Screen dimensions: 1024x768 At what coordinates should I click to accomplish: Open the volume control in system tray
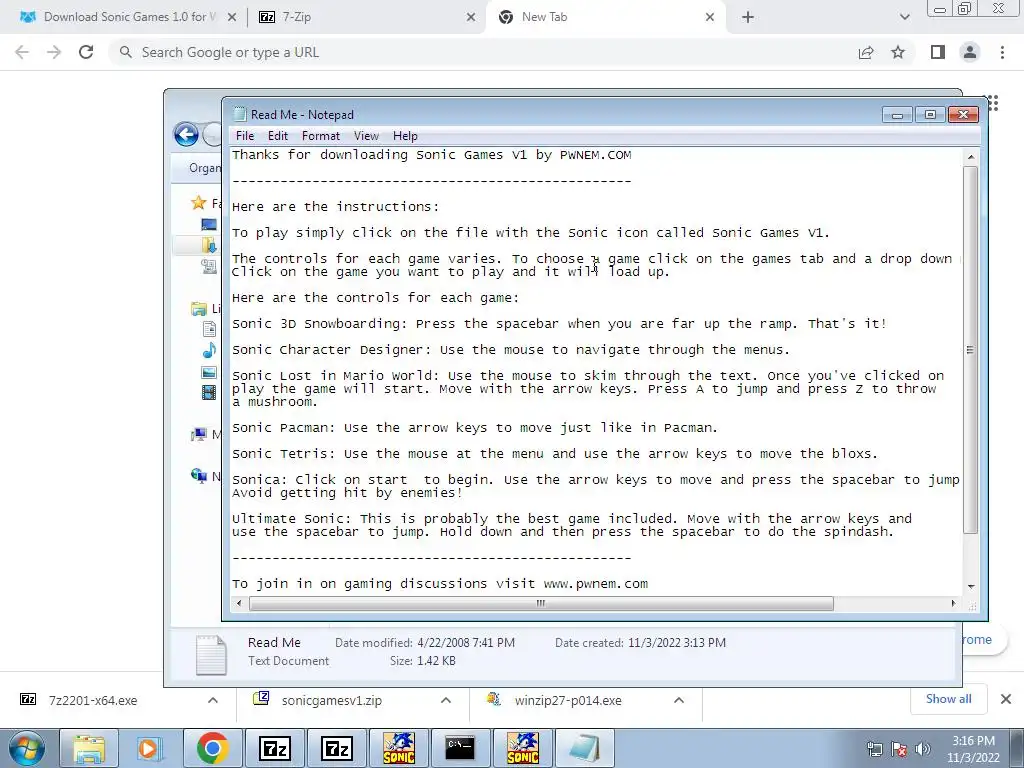tap(923, 748)
